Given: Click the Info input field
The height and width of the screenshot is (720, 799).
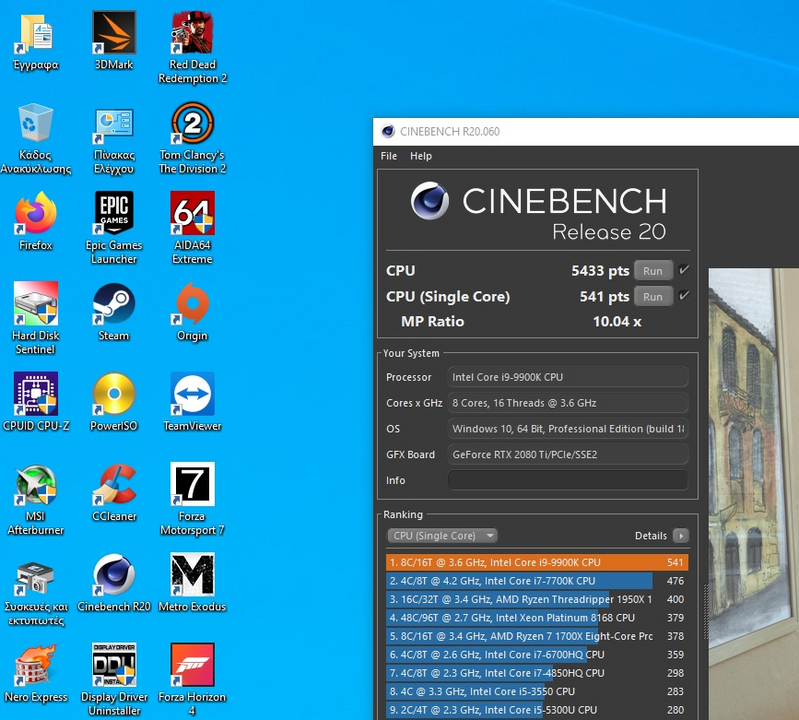Looking at the screenshot, I should pyautogui.click(x=568, y=481).
